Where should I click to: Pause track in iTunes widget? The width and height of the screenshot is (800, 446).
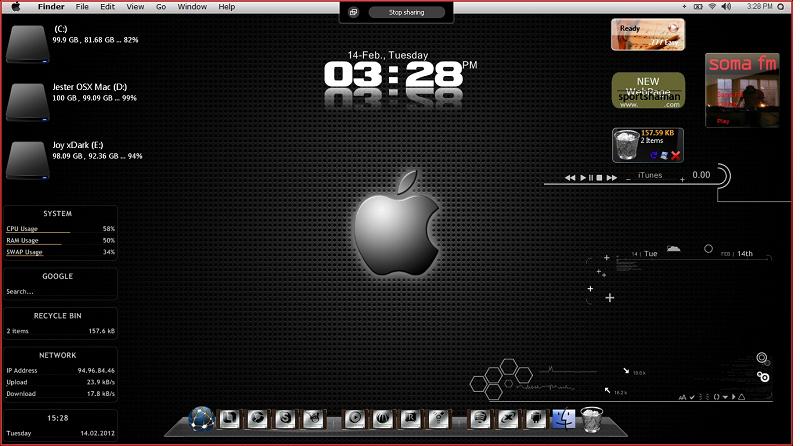pos(591,178)
